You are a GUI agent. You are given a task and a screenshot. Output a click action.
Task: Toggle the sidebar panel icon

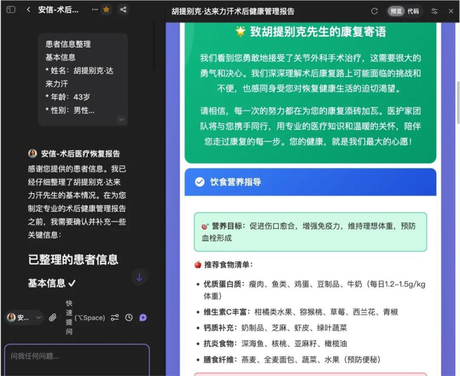coord(11,10)
